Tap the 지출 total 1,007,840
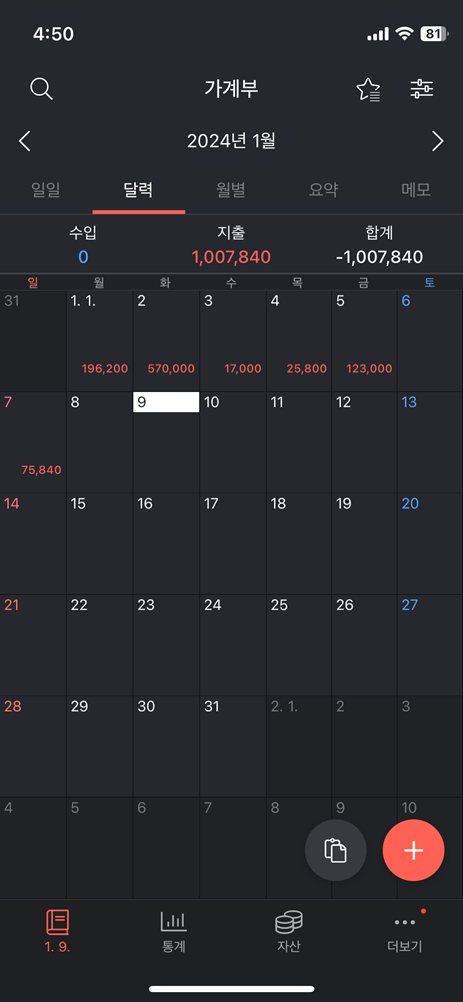This screenshot has height=1002, width=463. tap(231, 258)
